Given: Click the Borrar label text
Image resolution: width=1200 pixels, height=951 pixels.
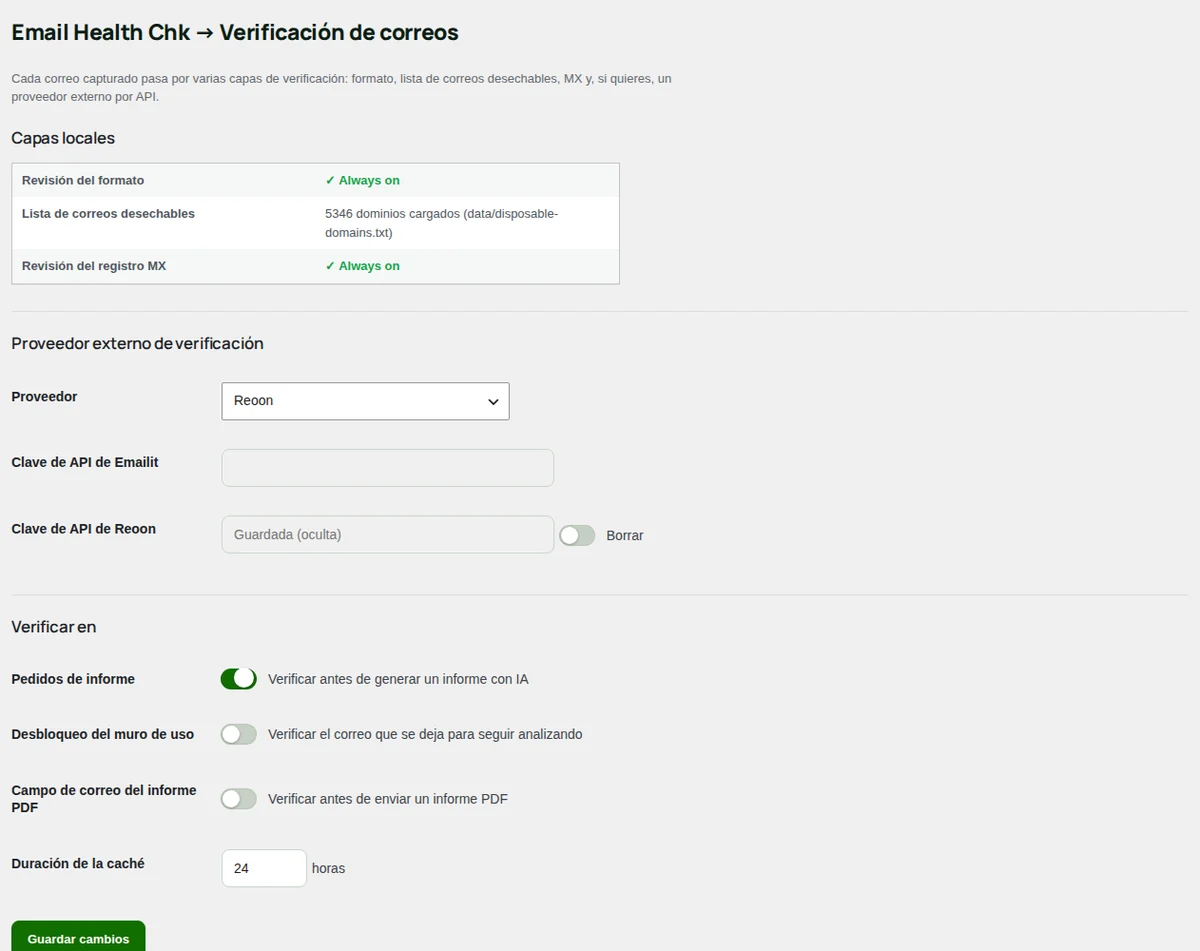Looking at the screenshot, I should click(625, 536).
